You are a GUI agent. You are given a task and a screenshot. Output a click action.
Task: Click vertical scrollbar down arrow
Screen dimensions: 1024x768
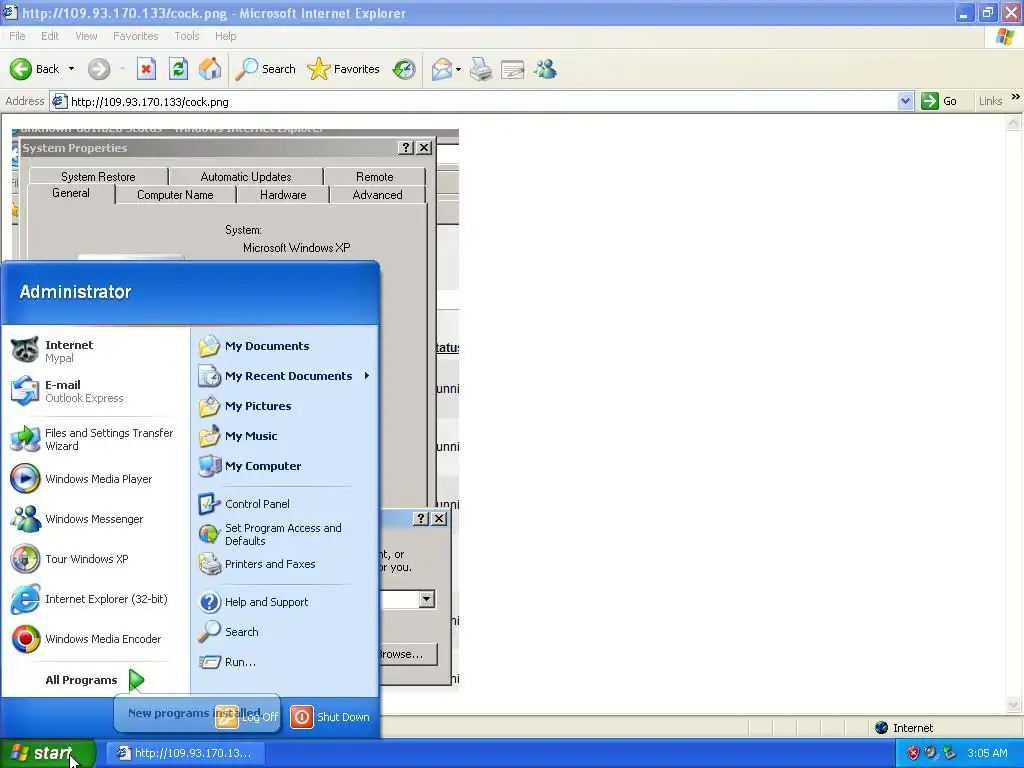[x=1014, y=703]
